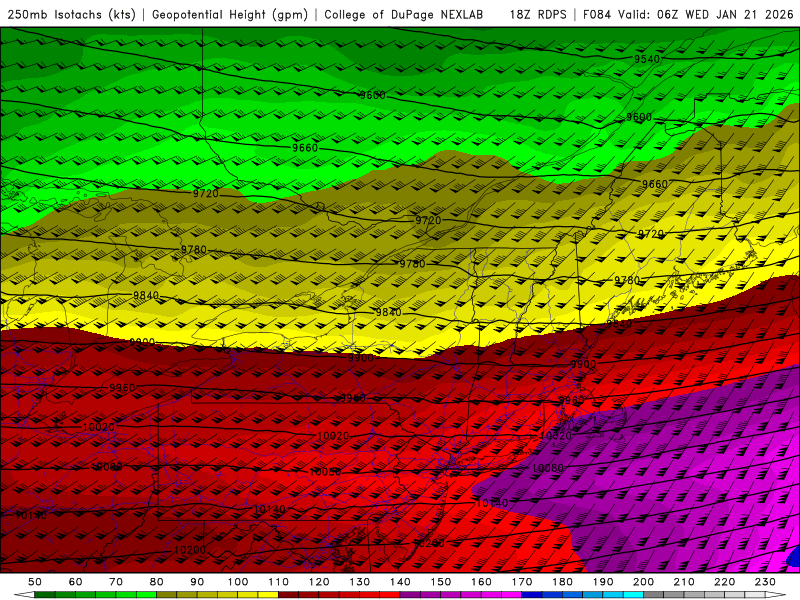Click the 160 value on the color scale
800x600 pixels.
[x=481, y=582]
